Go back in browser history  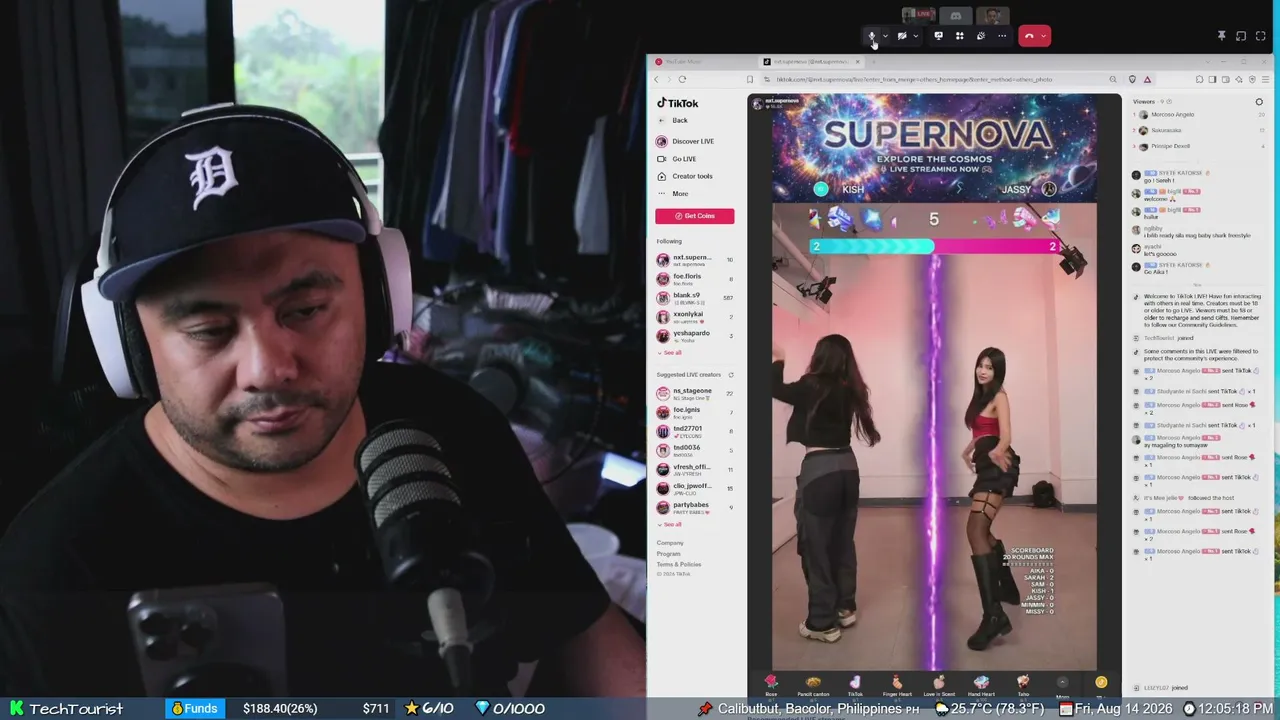pos(657,79)
